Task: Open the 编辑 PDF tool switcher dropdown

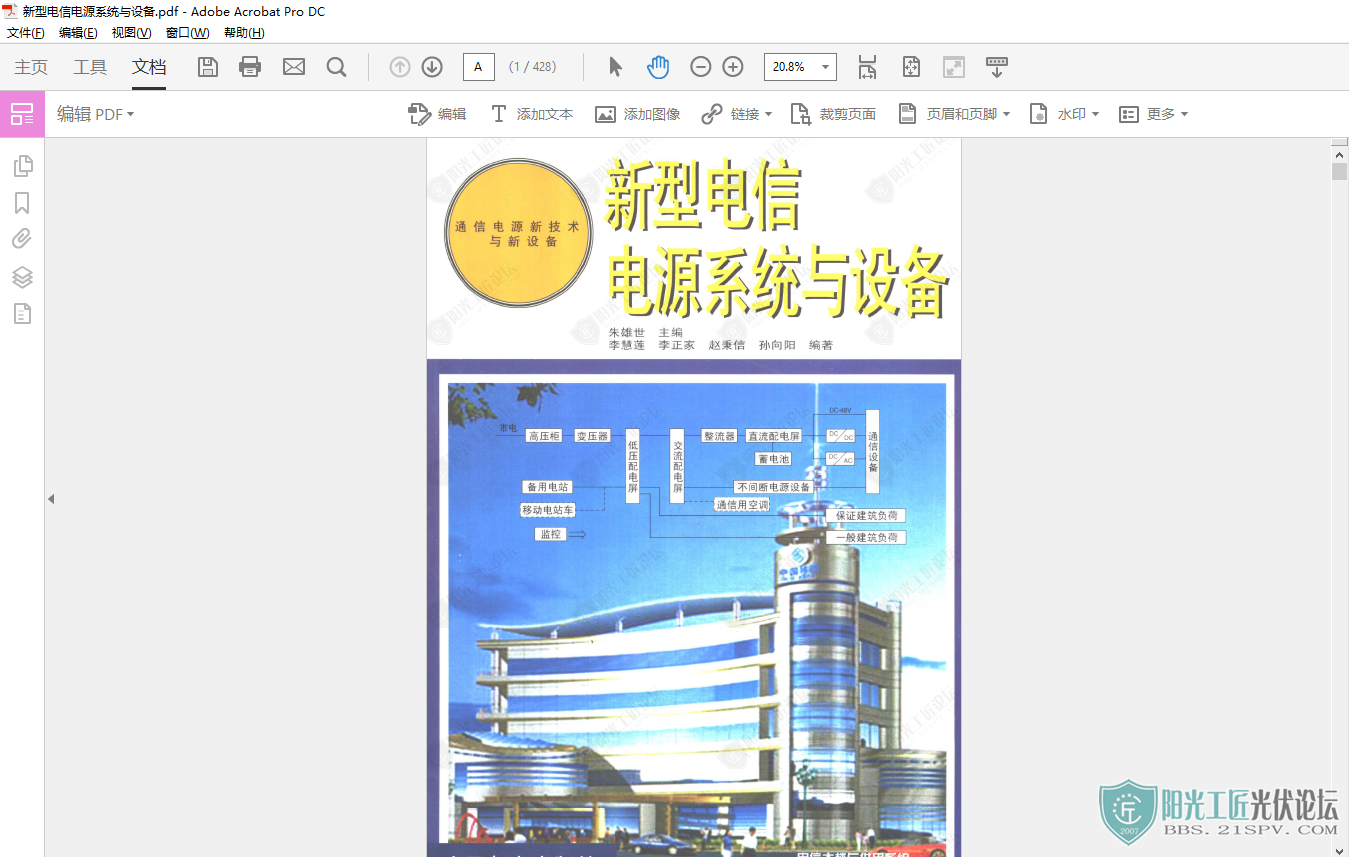Action: 95,114
